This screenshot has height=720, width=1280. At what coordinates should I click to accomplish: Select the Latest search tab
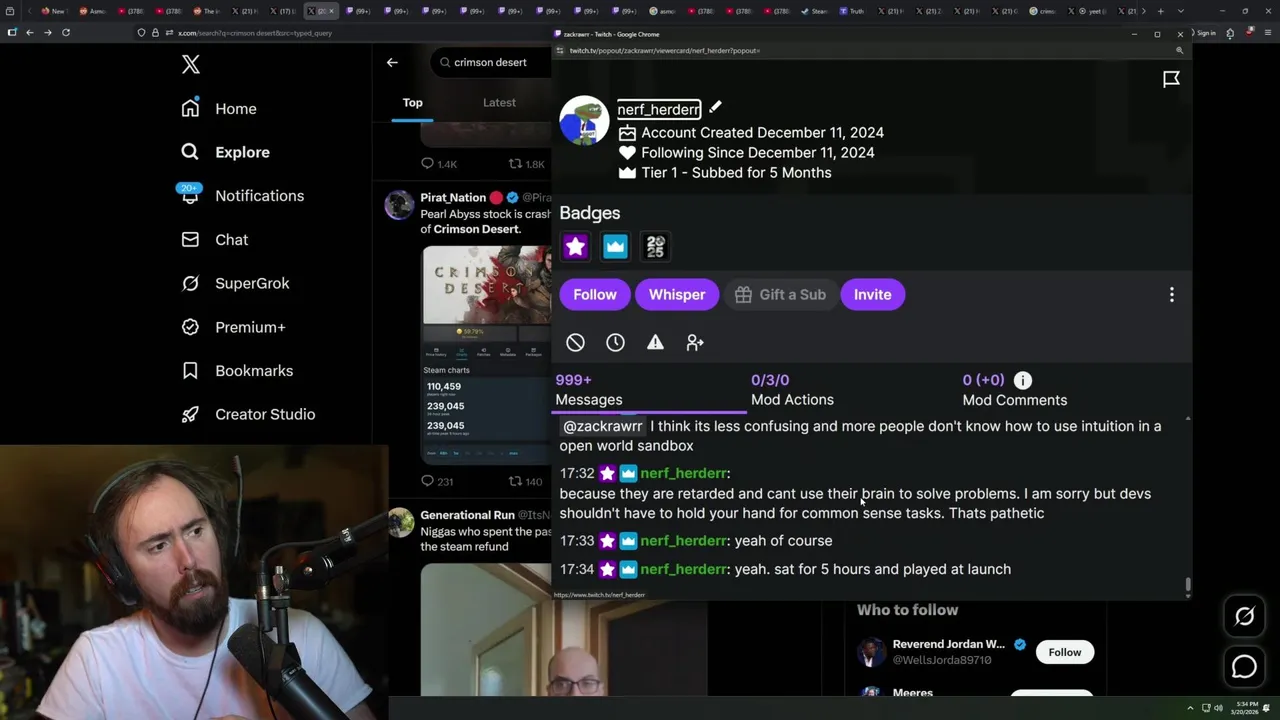coord(499,103)
